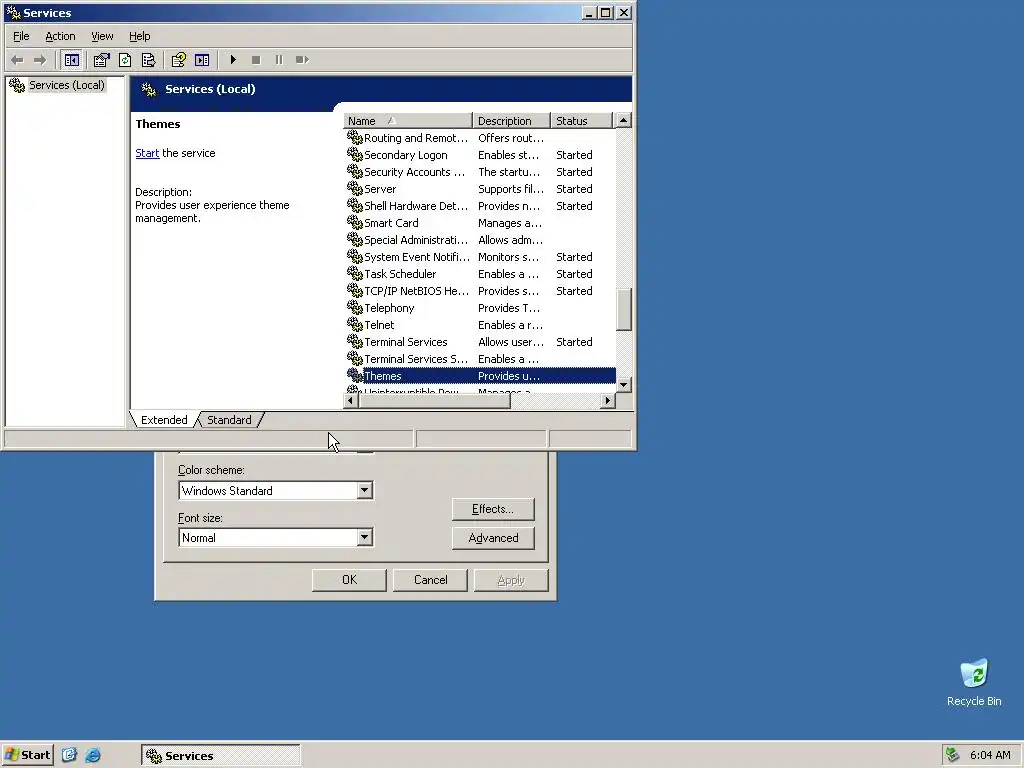Sort by the Status column header
This screenshot has width=1024, height=768.
582,121
